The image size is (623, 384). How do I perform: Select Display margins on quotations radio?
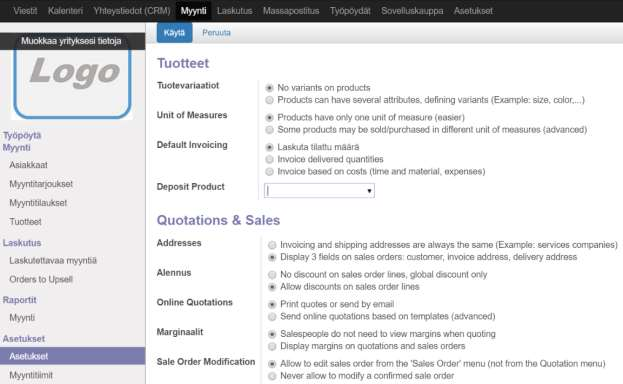tap(272, 346)
